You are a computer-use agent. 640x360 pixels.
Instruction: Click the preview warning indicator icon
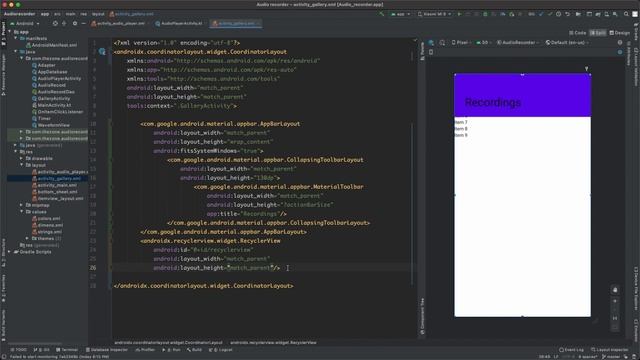620,42
